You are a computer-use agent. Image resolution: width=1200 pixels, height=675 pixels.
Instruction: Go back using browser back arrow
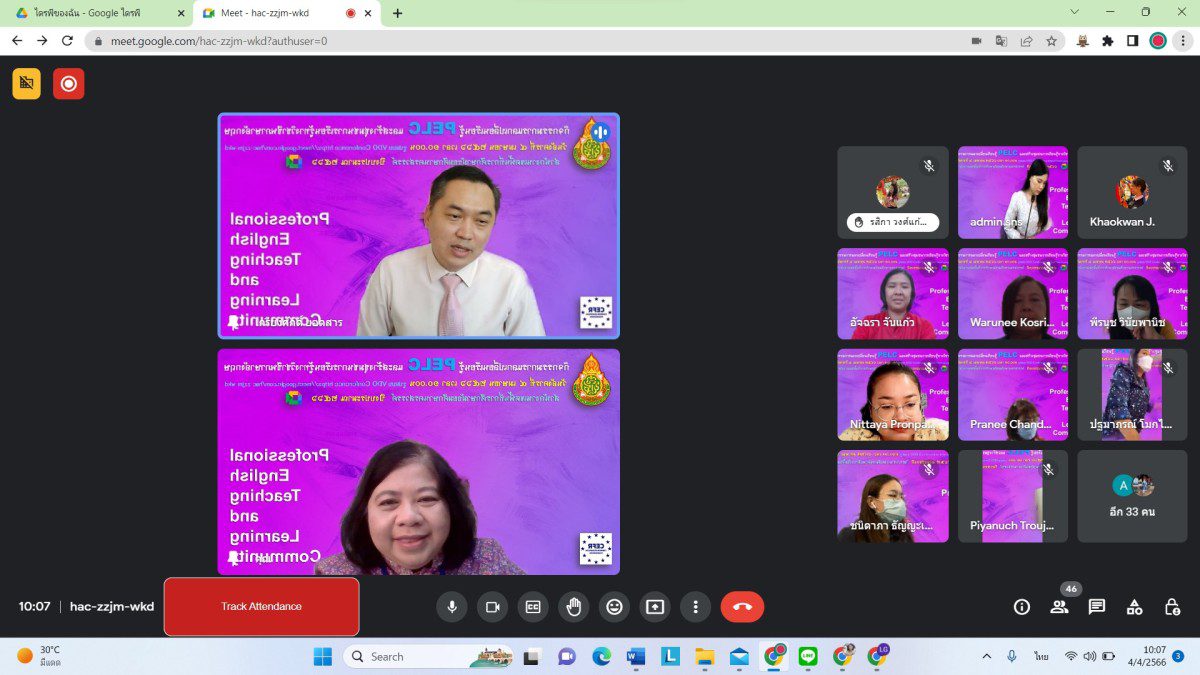[x=17, y=41]
